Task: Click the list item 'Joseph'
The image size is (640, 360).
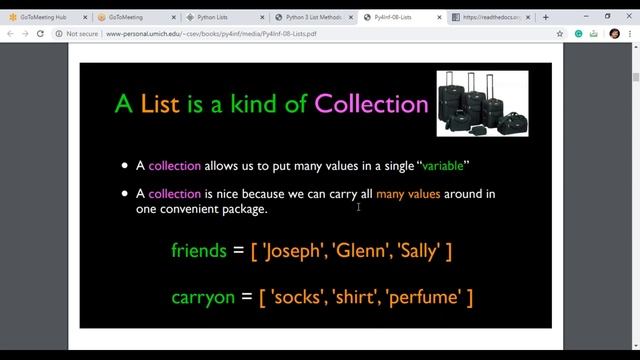Action: tap(293, 251)
